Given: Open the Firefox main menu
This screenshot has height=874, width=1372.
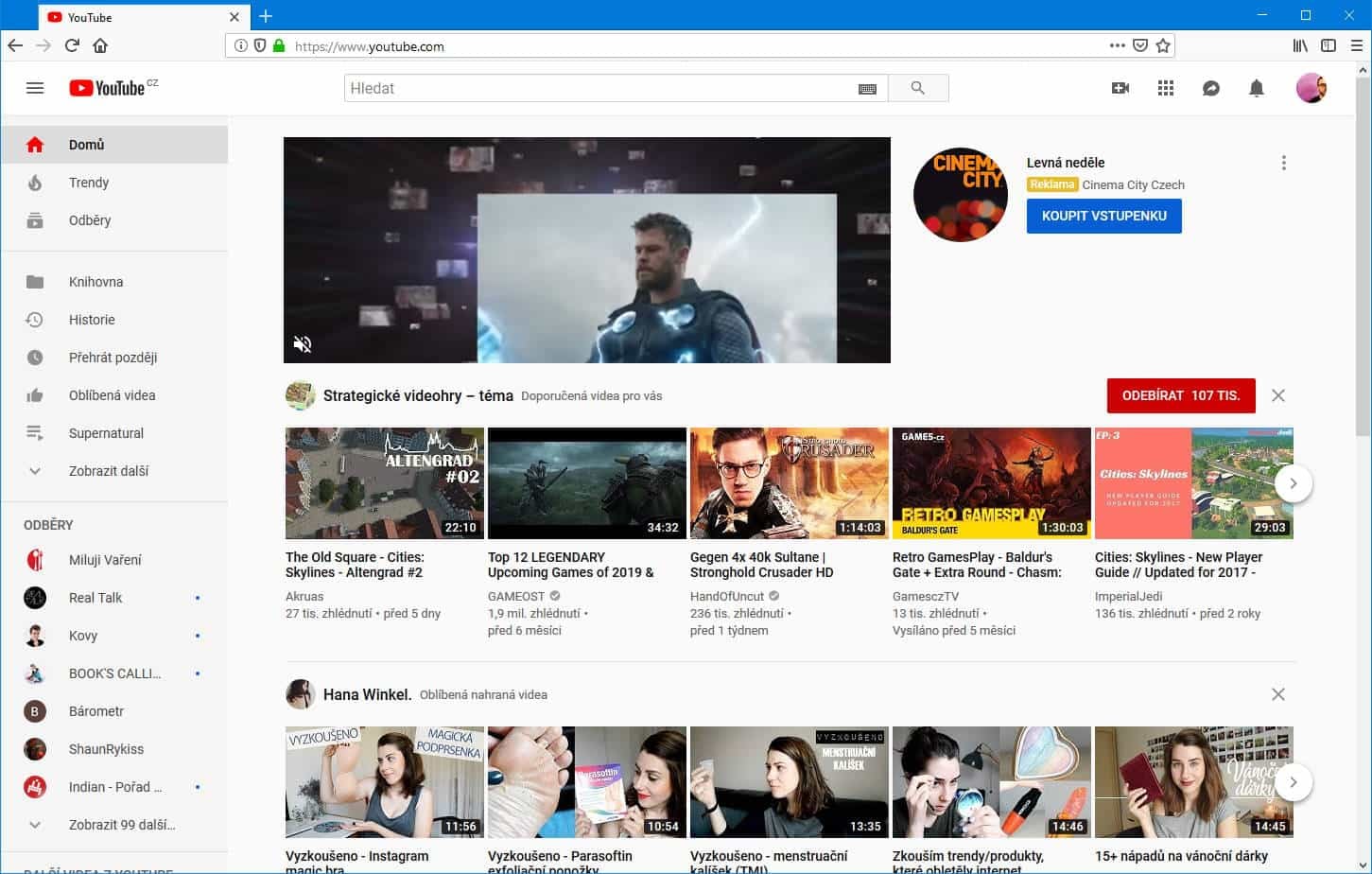Looking at the screenshot, I should [1357, 45].
